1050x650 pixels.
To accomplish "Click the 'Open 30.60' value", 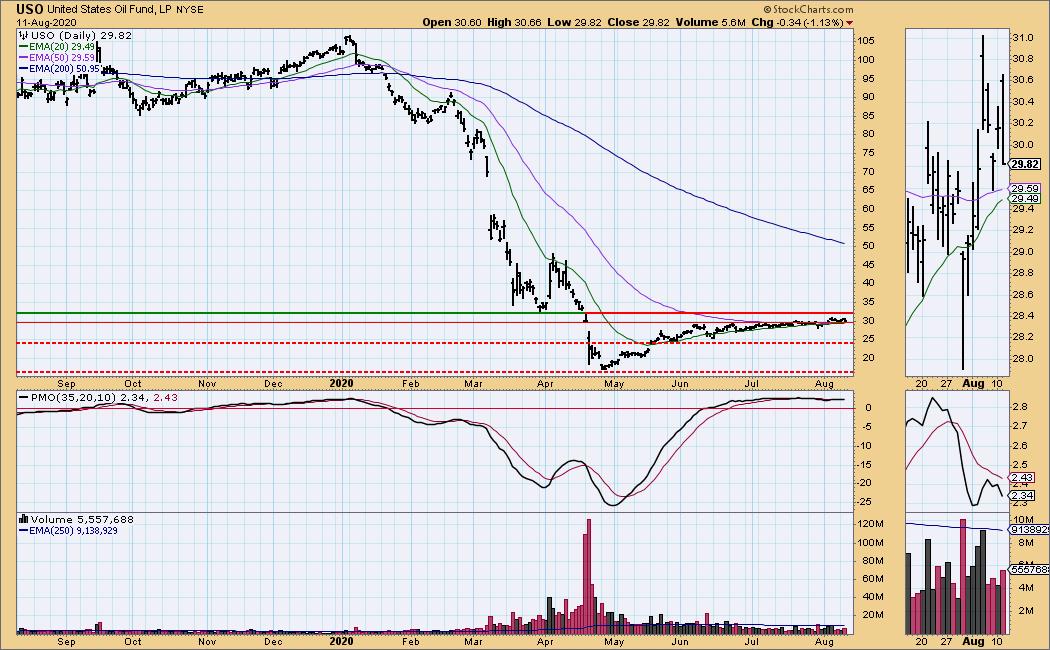I will click(452, 22).
